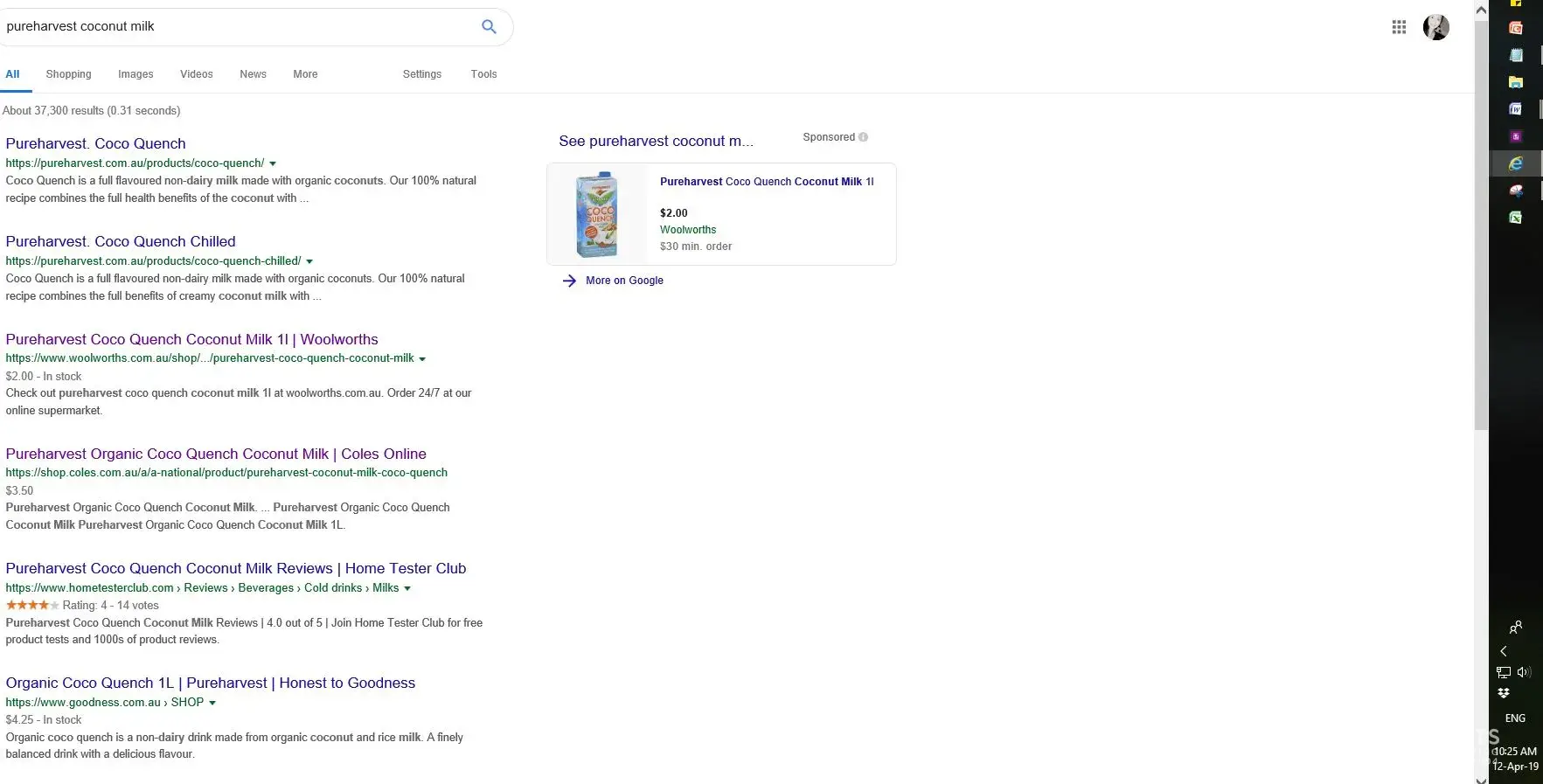1543x784 pixels.
Task: Click the $3.50 price under Coles result
Action: (19, 491)
